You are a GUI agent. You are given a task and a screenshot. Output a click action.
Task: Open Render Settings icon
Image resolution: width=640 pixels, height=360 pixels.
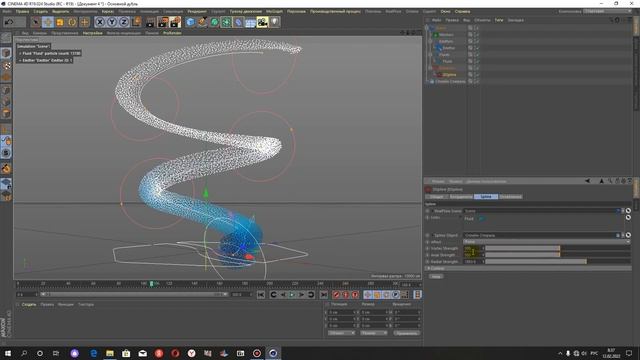pyautogui.click(x=175, y=22)
